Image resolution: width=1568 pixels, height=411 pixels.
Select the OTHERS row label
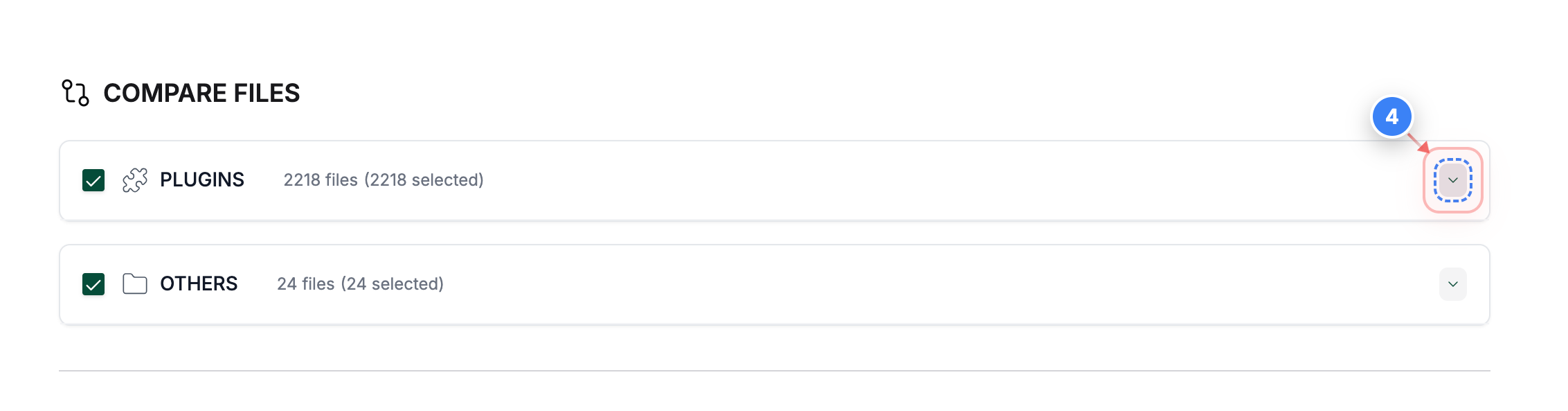199,283
